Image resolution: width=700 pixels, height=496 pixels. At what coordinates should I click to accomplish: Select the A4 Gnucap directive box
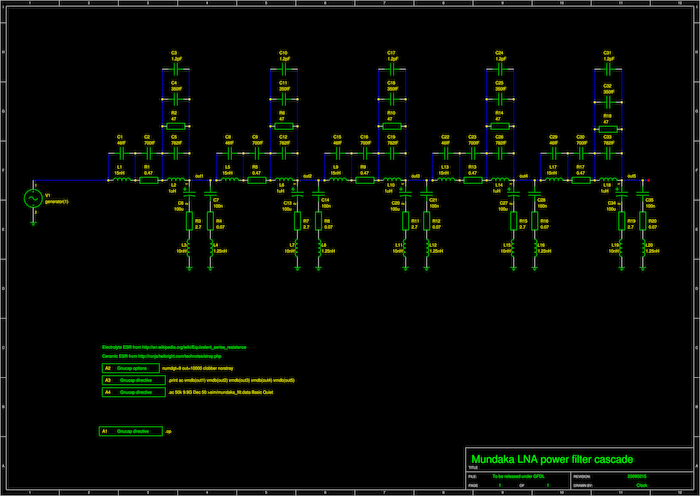(133, 392)
